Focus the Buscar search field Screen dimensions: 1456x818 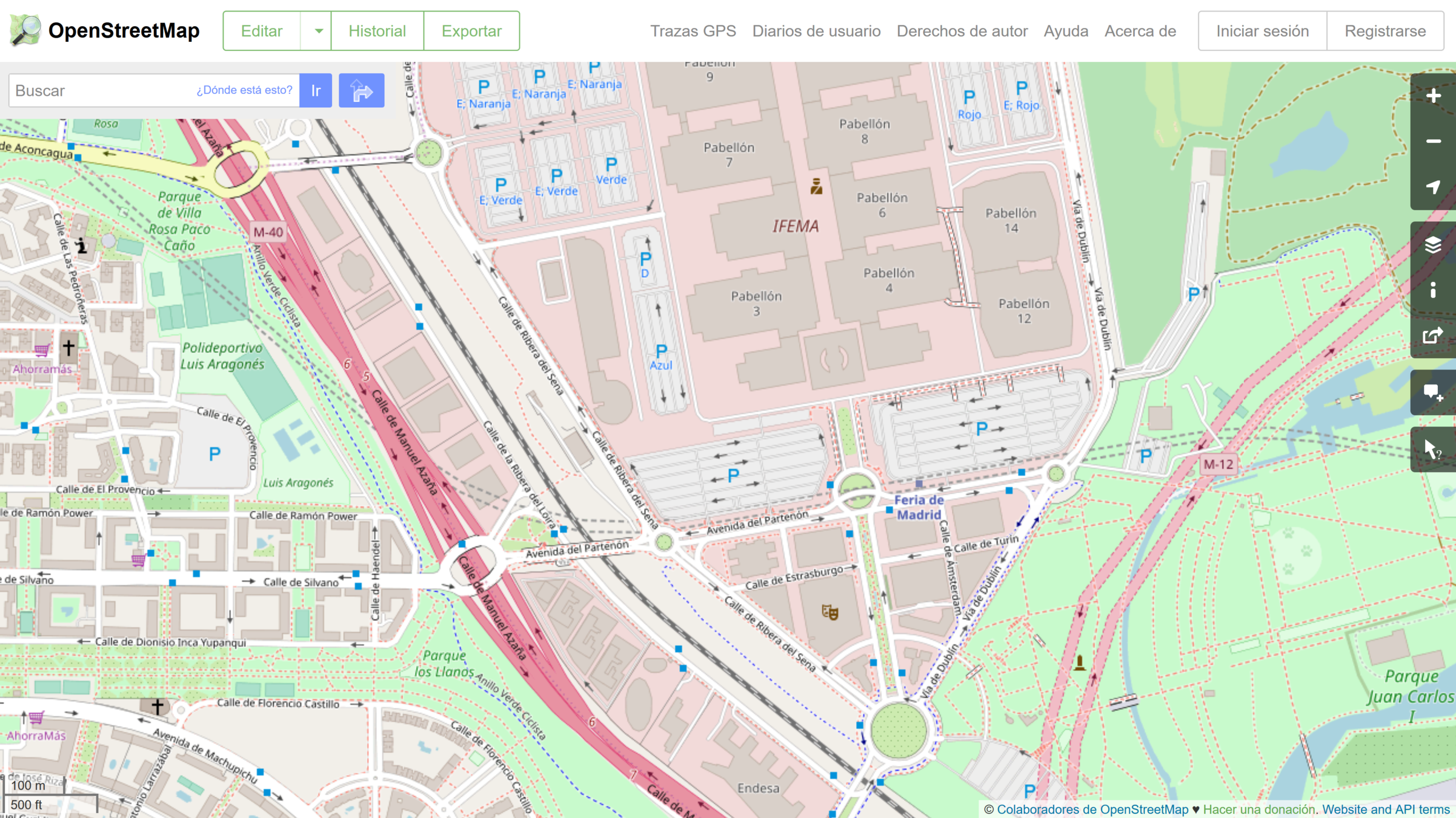click(x=100, y=91)
